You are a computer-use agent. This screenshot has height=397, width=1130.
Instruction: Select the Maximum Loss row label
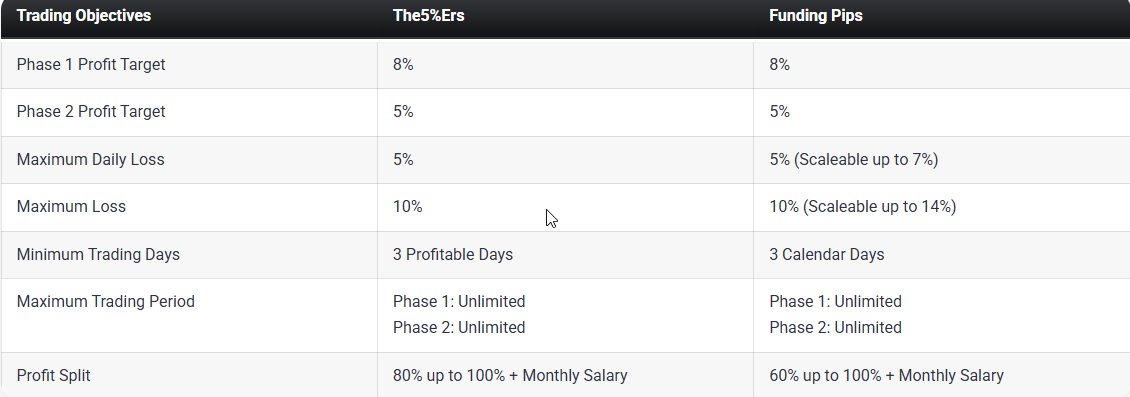point(71,207)
